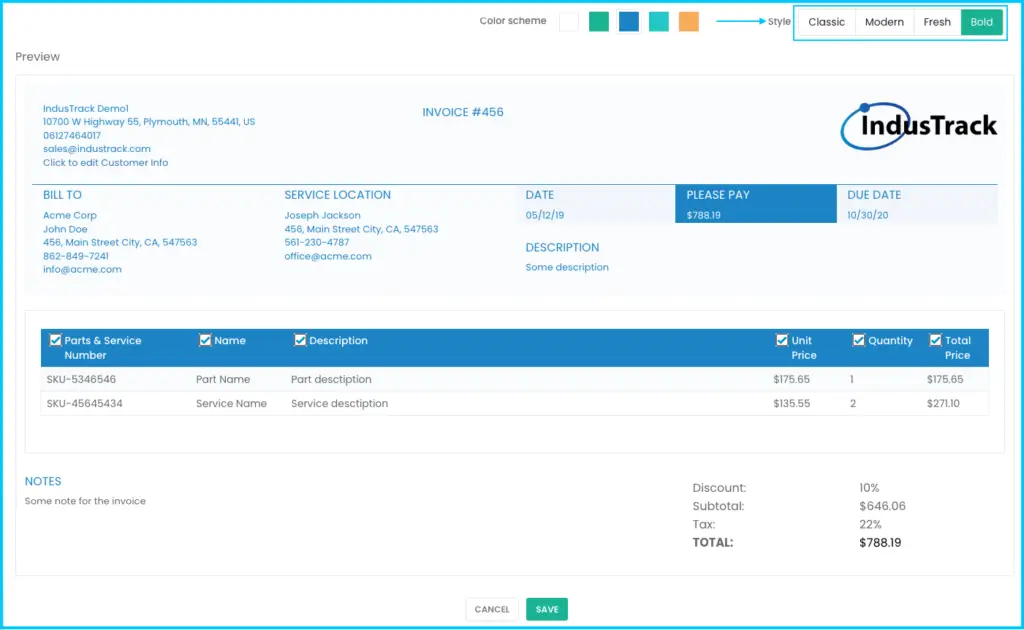
Task: Select the teal color scheme swatch
Action: [659, 22]
